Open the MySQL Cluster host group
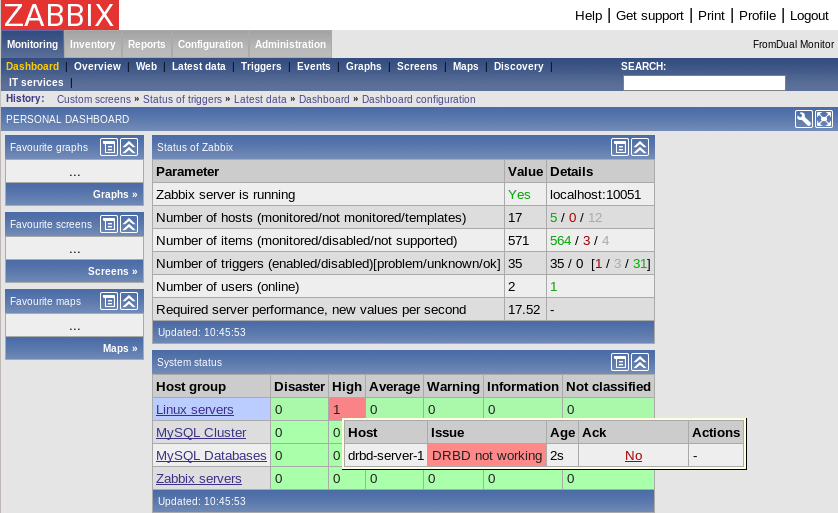 (x=201, y=432)
